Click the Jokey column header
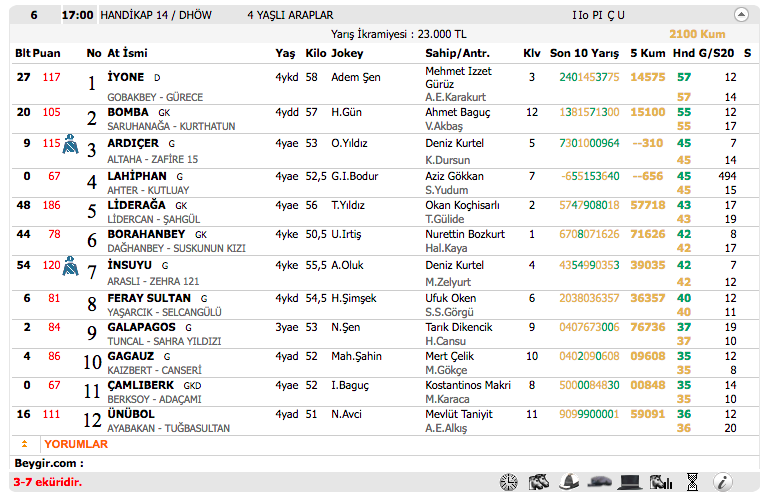Image resolution: width=766 pixels, height=497 pixels. (x=347, y=52)
